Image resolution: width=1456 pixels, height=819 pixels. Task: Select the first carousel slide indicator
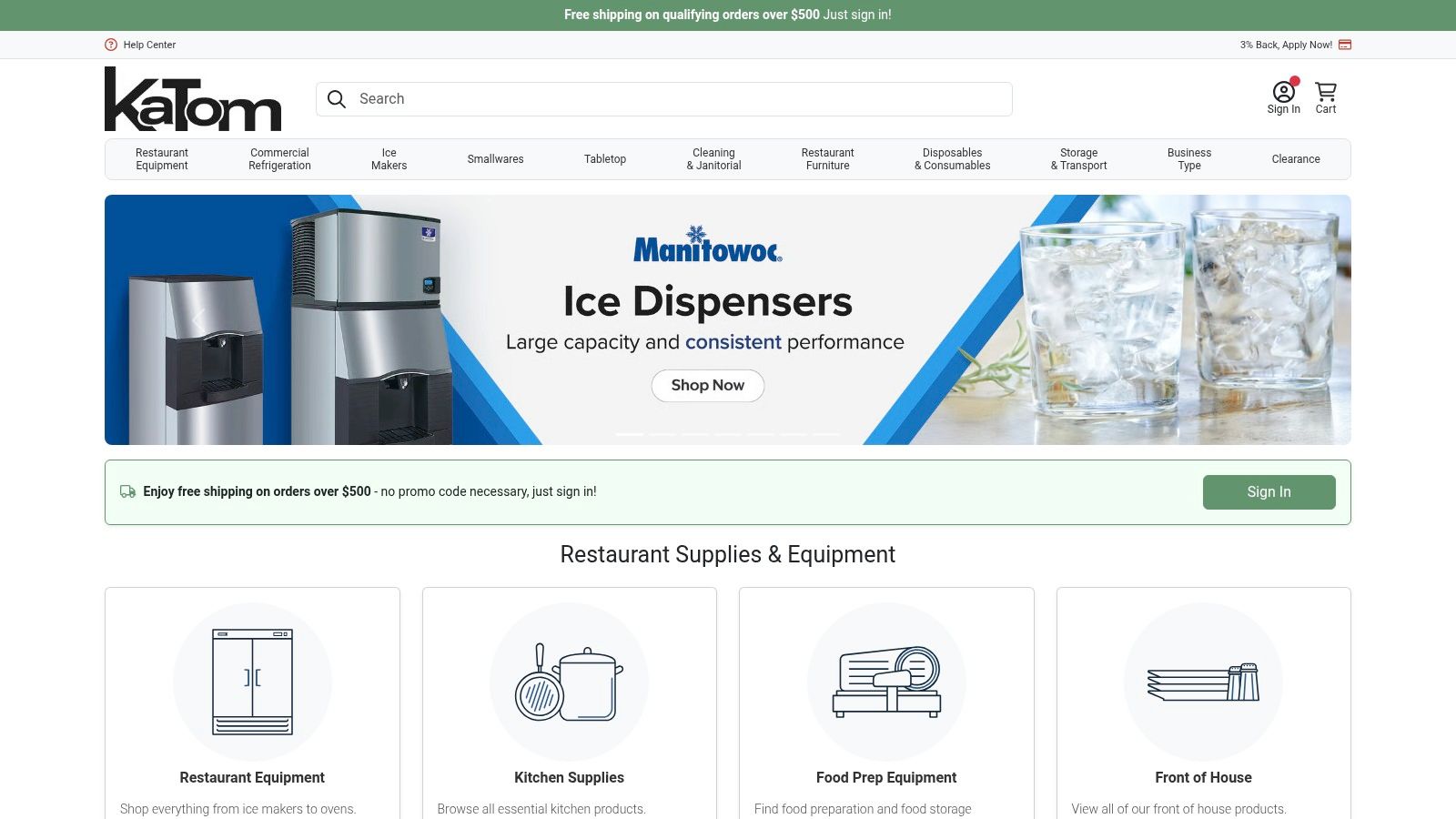(630, 435)
